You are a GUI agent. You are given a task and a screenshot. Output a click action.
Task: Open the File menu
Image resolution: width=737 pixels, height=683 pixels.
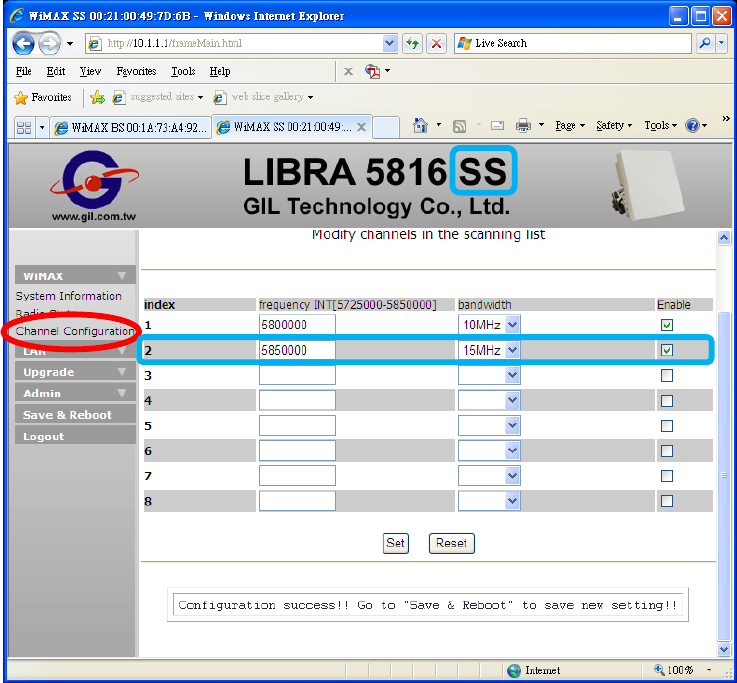coord(24,71)
